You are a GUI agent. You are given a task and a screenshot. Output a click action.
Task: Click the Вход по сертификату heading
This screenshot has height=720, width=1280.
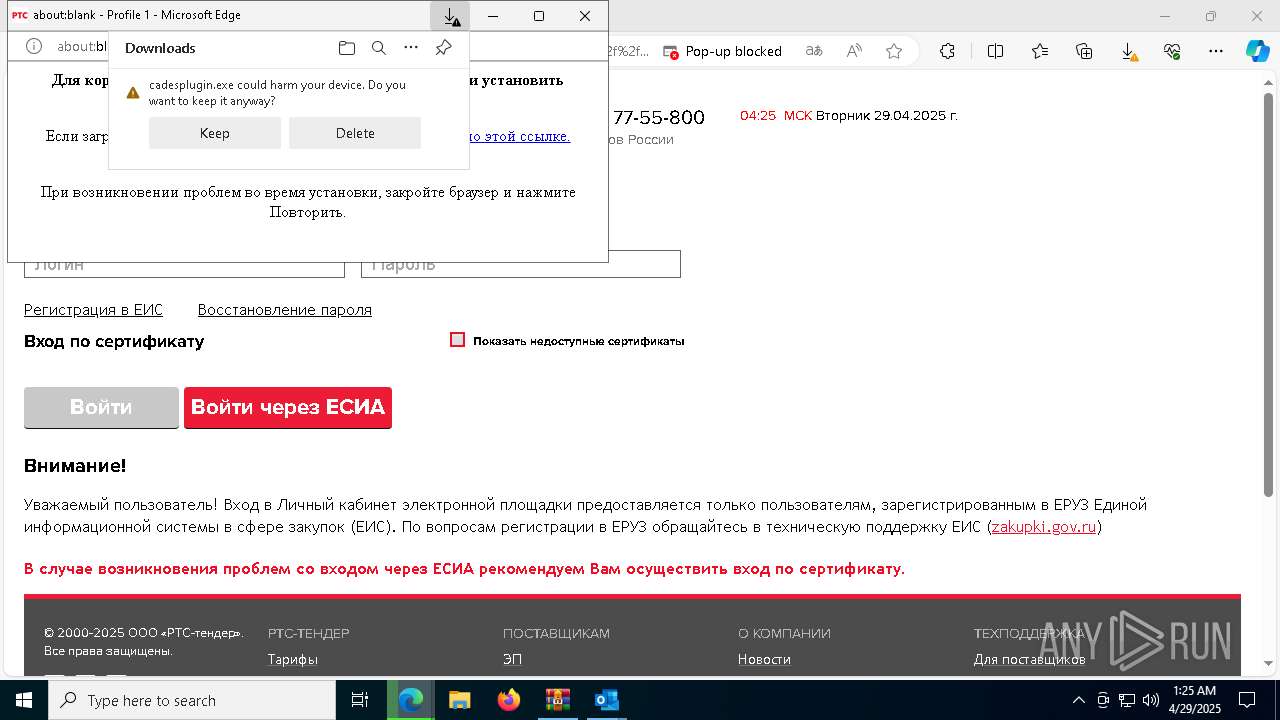pos(114,341)
